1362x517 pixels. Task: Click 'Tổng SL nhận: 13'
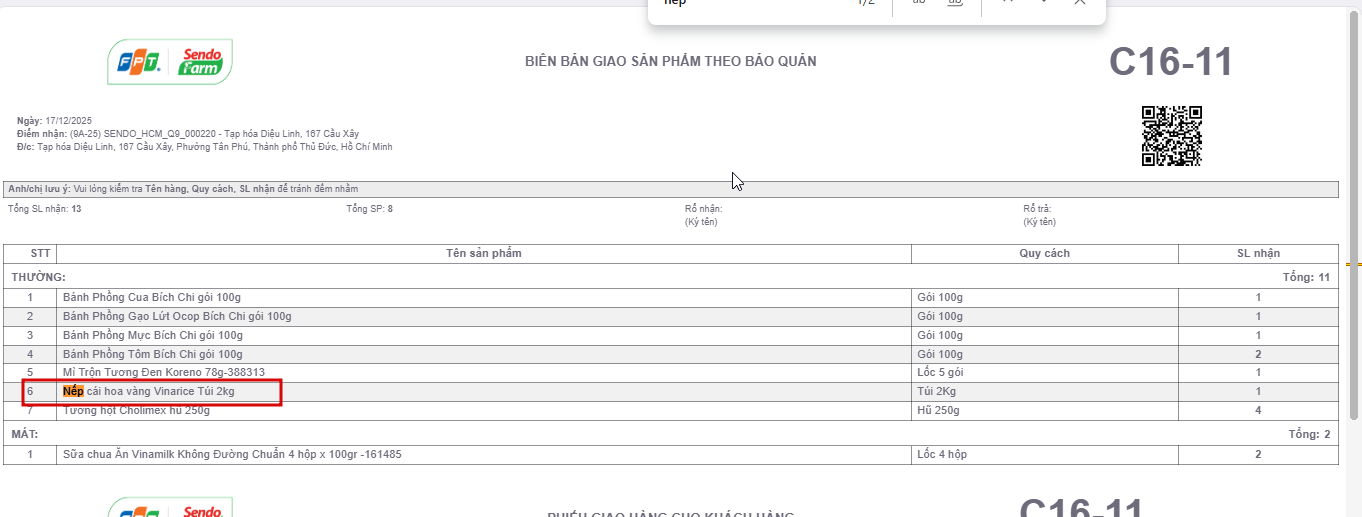click(x=45, y=209)
